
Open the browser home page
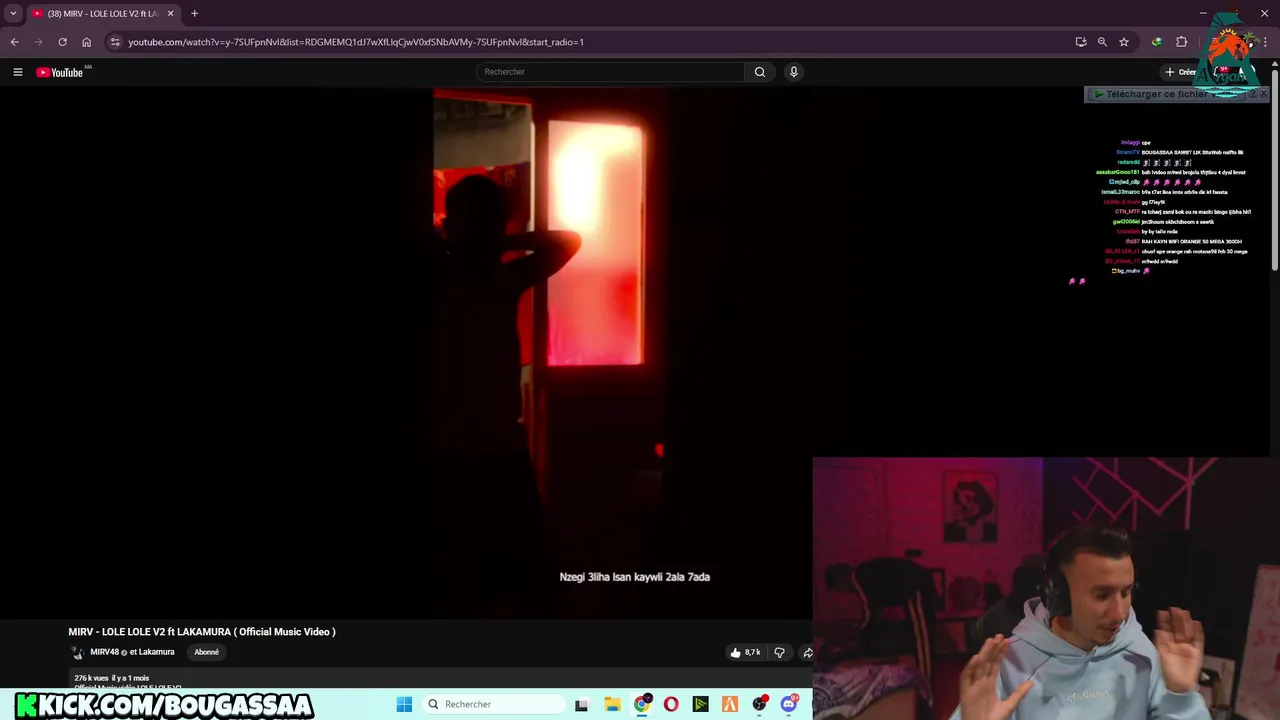pyautogui.click(x=86, y=42)
